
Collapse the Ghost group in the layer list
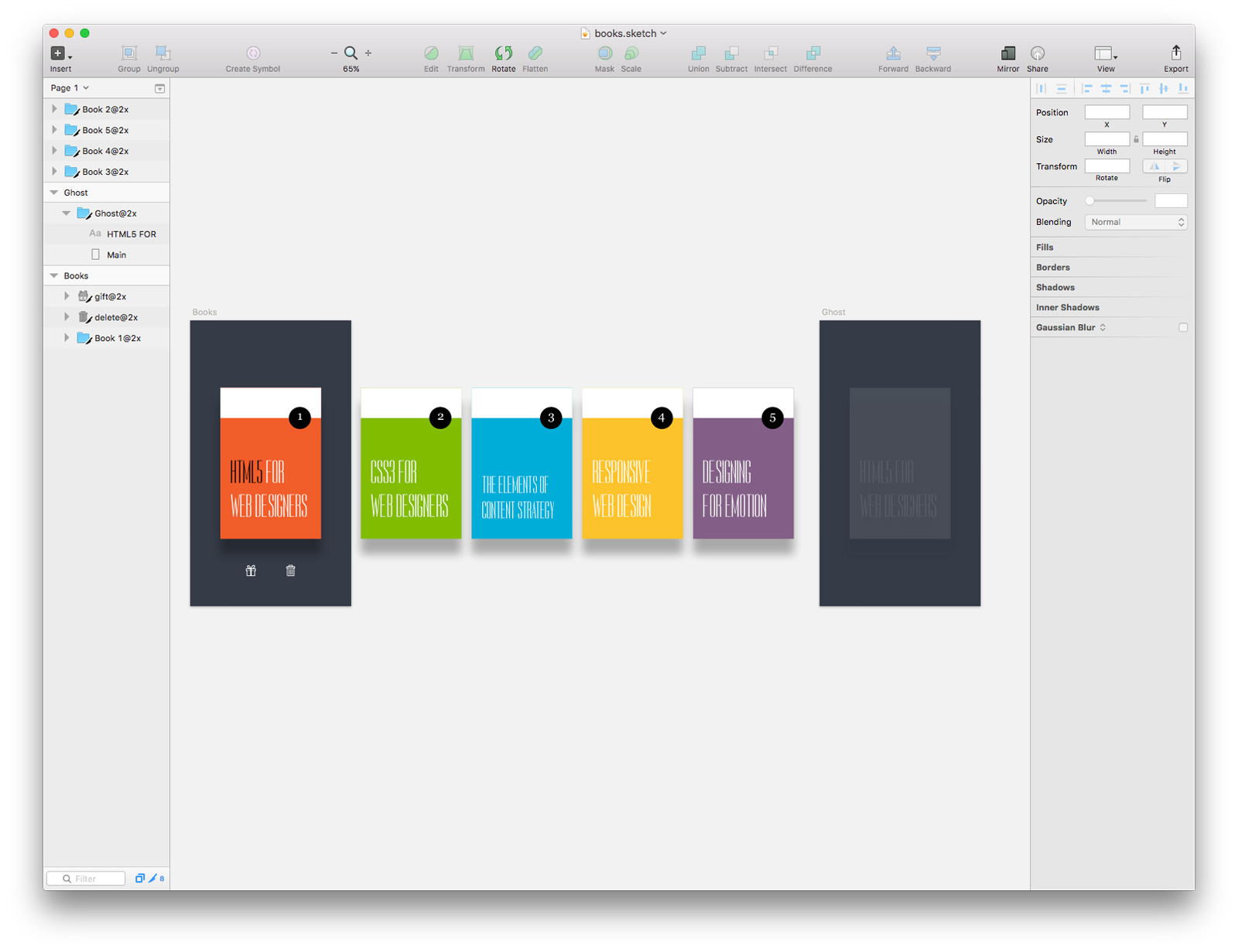53,192
